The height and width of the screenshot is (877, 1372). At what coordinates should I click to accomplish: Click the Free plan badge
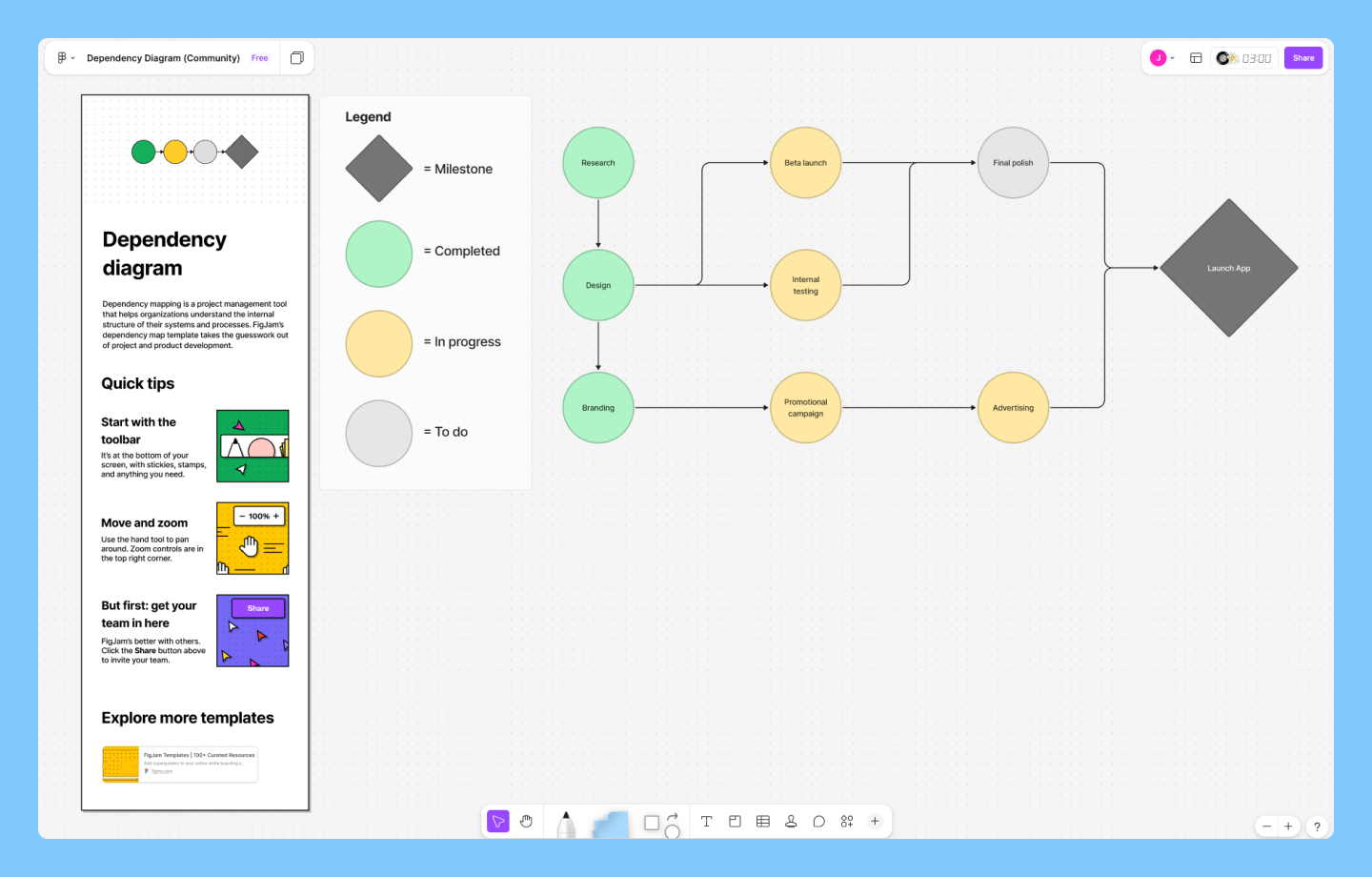coord(259,57)
